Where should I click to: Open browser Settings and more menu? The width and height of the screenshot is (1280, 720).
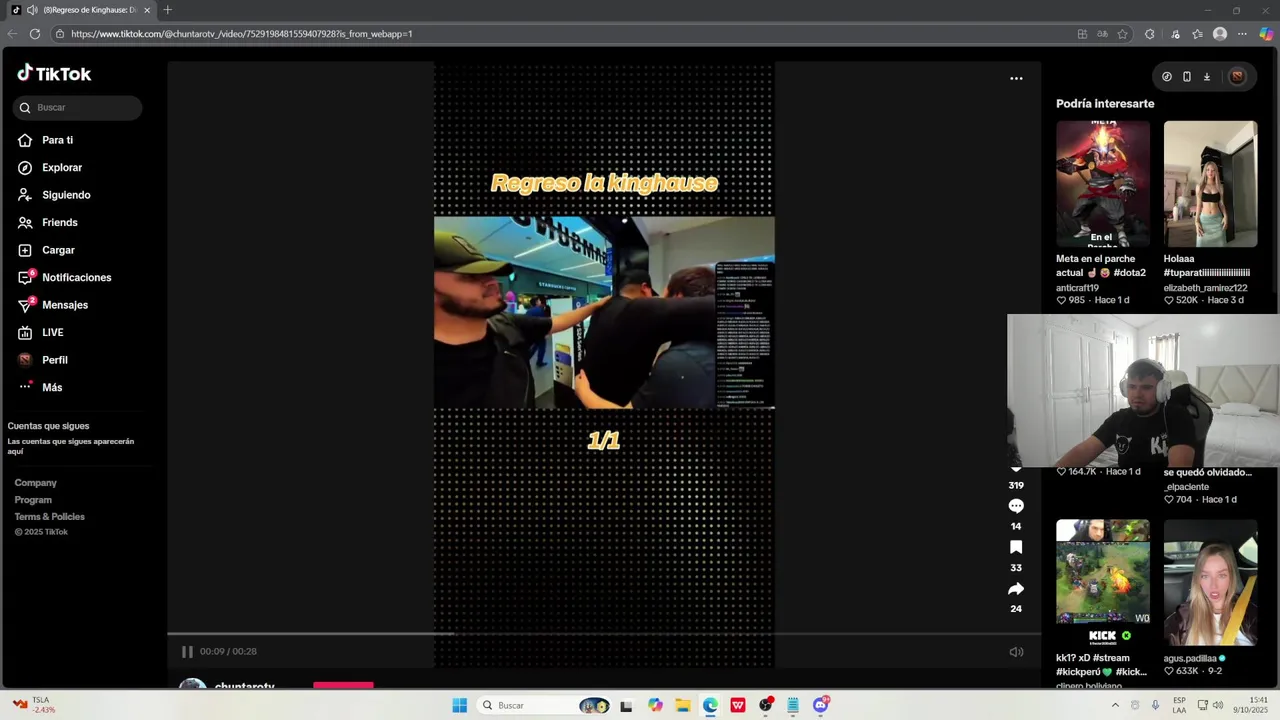pyautogui.click(x=1243, y=34)
